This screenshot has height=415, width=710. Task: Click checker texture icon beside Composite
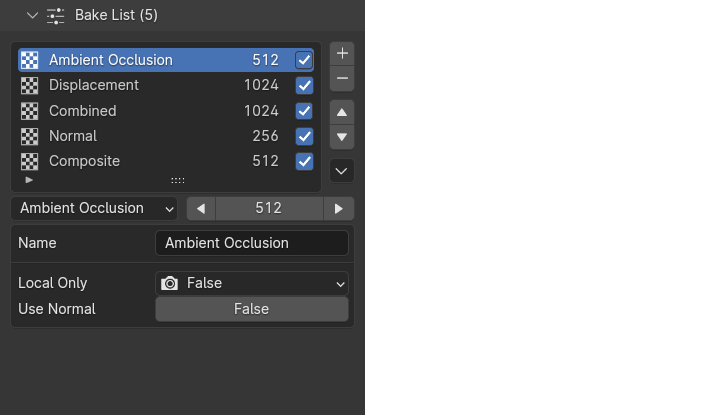click(30, 161)
